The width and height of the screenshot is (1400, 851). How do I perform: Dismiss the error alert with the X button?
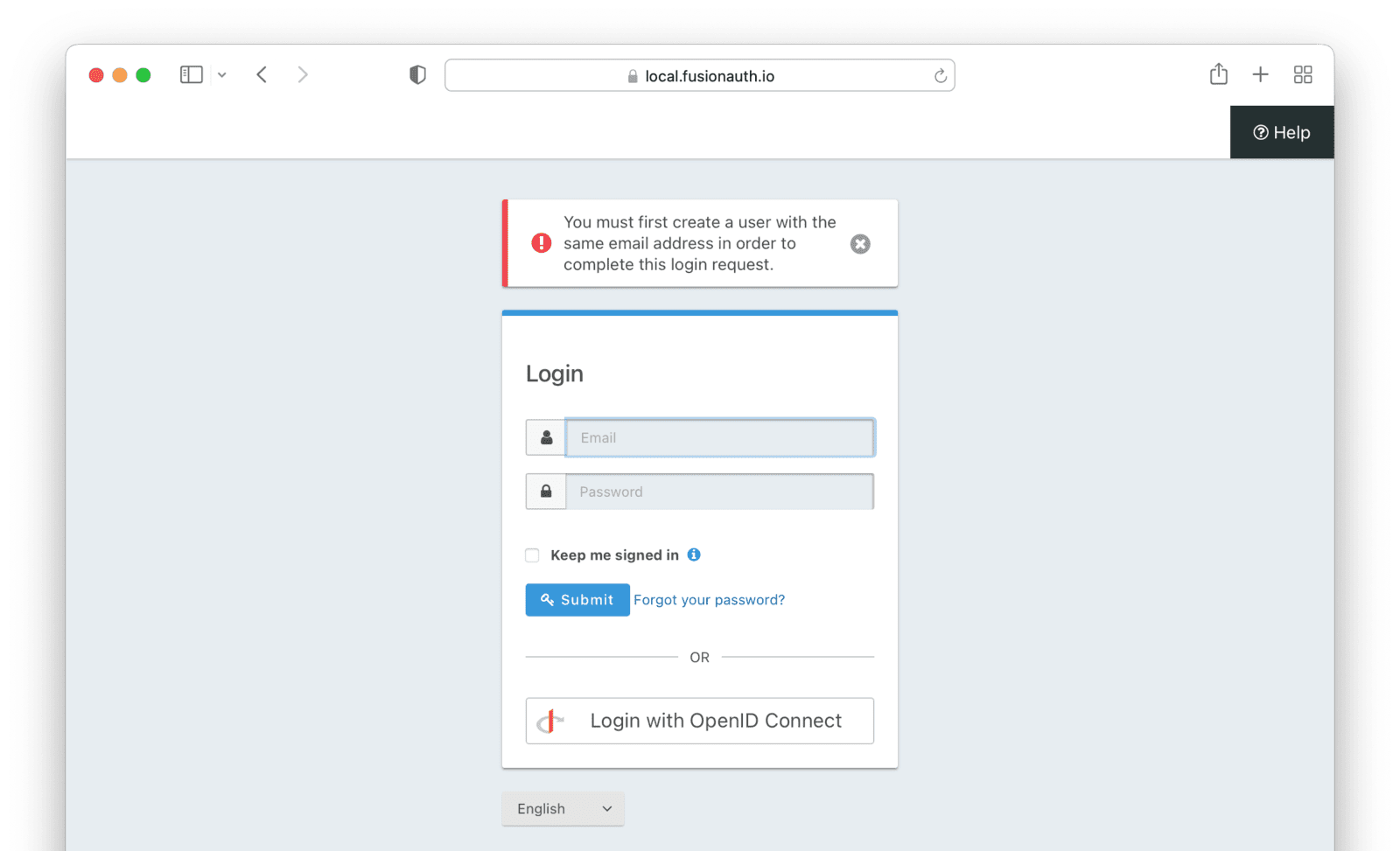pyautogui.click(x=860, y=243)
